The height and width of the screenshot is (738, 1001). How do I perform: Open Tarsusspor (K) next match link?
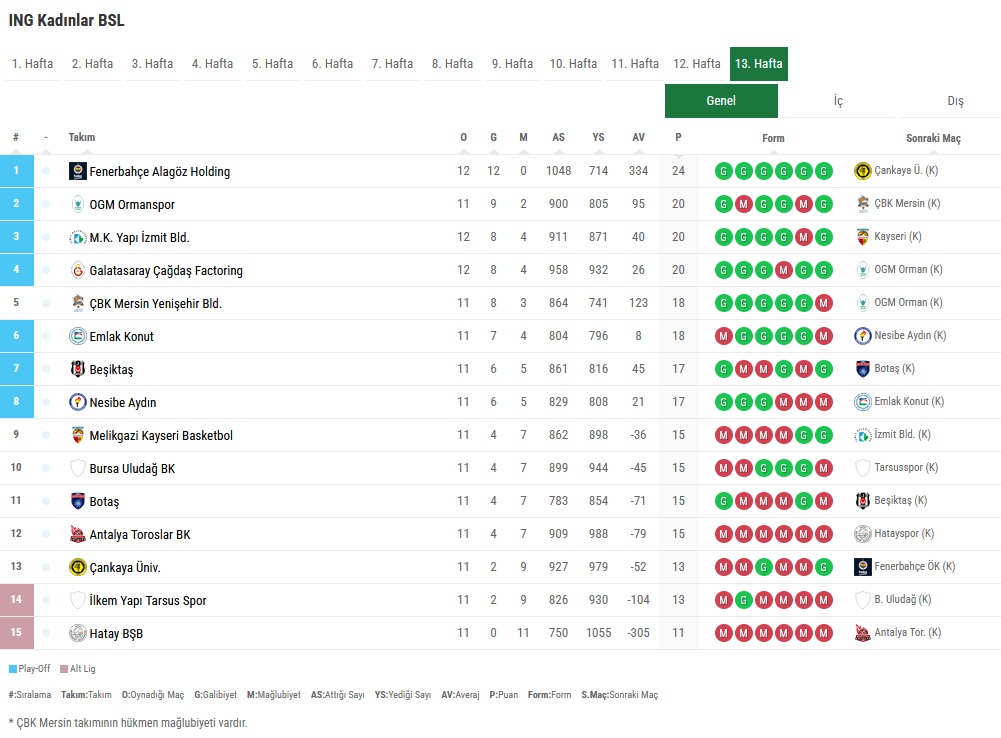coord(906,467)
